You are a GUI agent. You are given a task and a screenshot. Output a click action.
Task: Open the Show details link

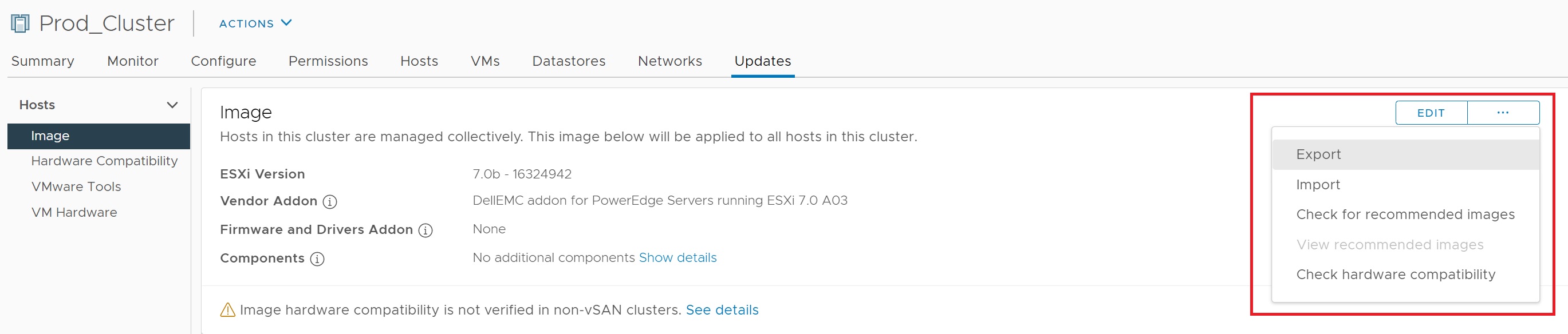[677, 258]
